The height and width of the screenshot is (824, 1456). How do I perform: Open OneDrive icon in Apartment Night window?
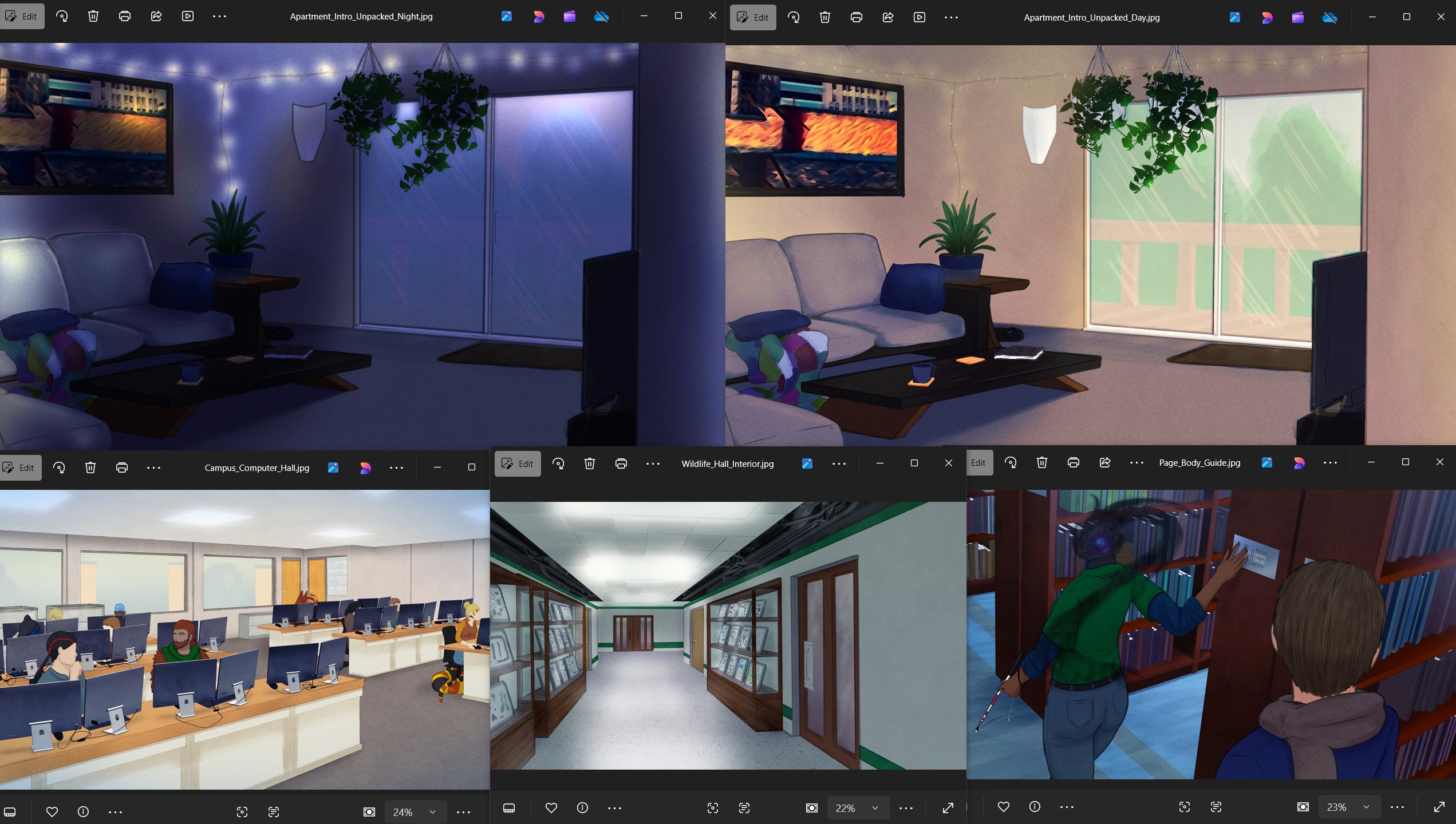(x=601, y=17)
